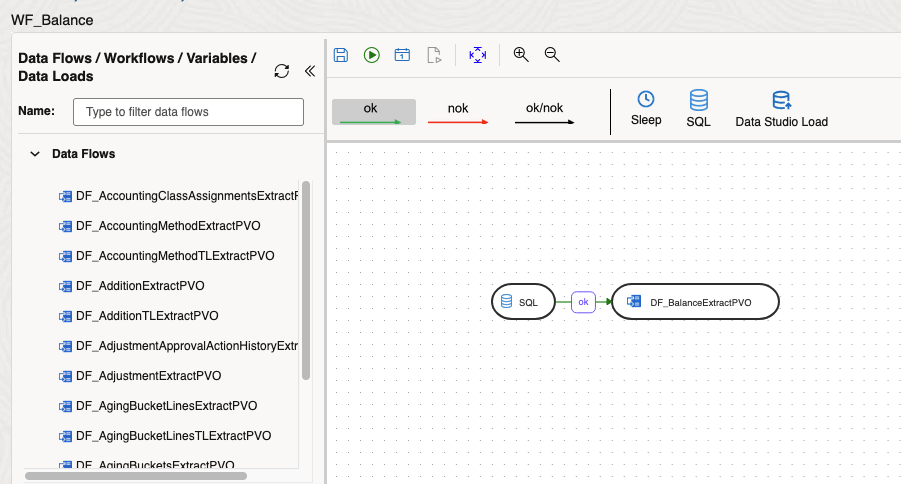Choose the black ok/nok connector
Image resolution: width=901 pixels, height=484 pixels.
point(545,112)
